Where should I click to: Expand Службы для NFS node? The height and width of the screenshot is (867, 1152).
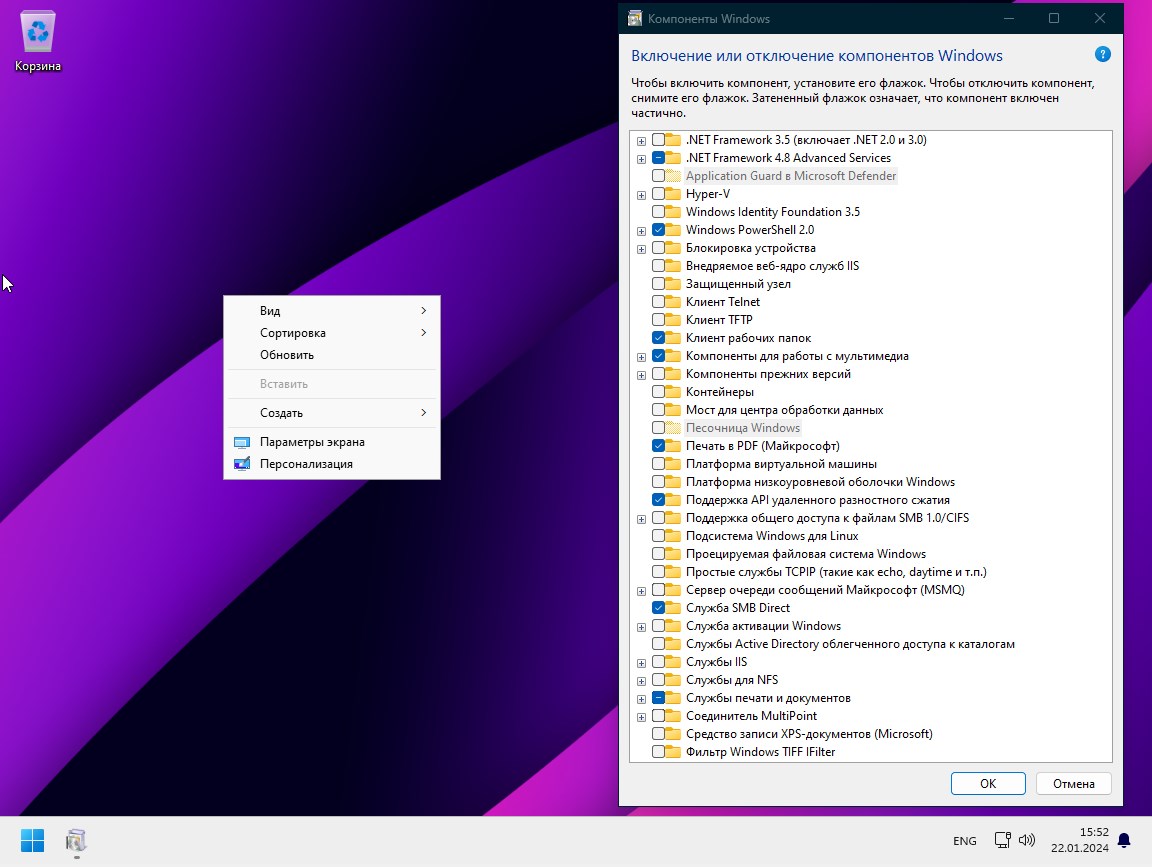click(641, 681)
